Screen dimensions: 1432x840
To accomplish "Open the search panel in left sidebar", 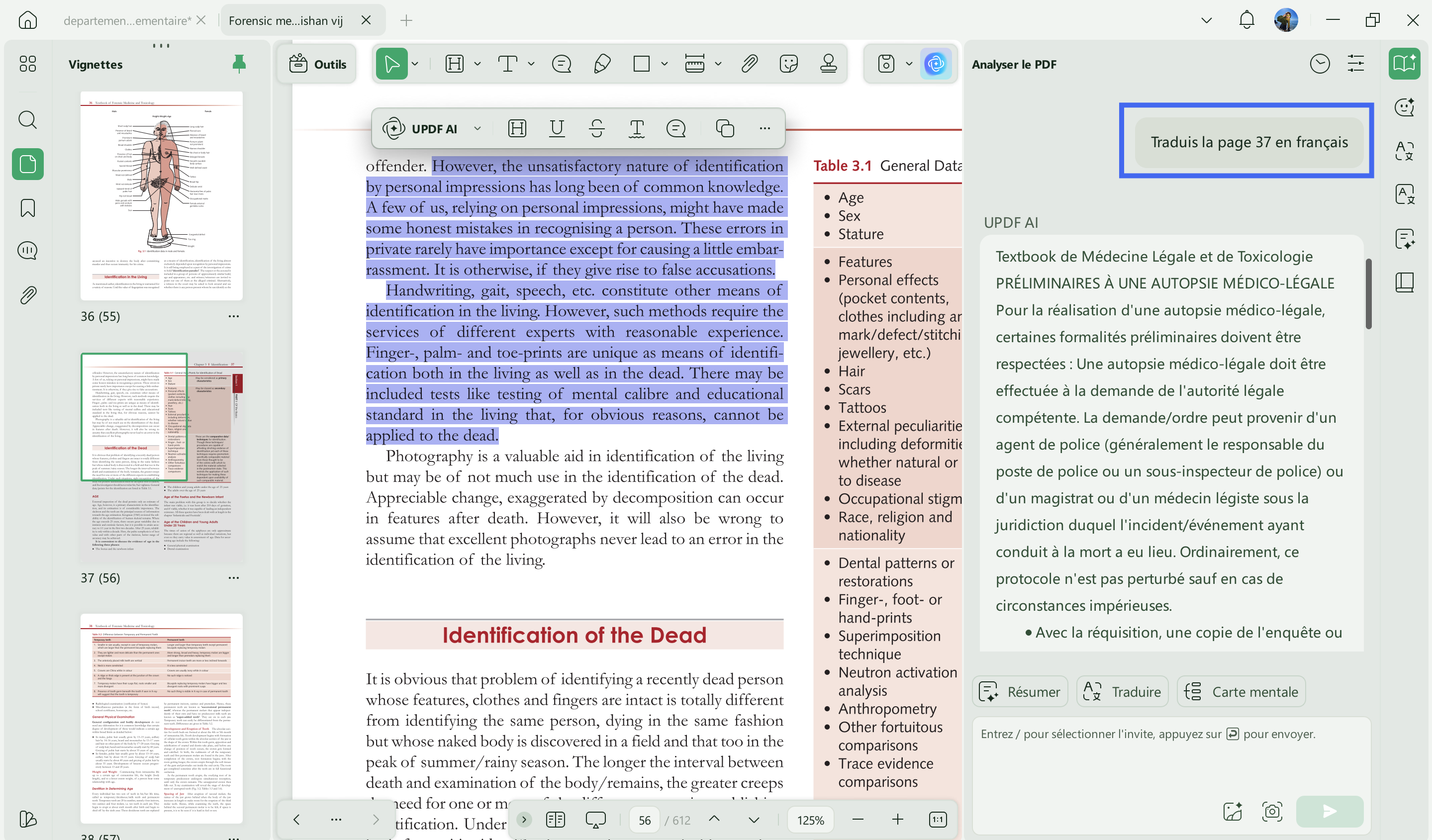I will point(27,120).
